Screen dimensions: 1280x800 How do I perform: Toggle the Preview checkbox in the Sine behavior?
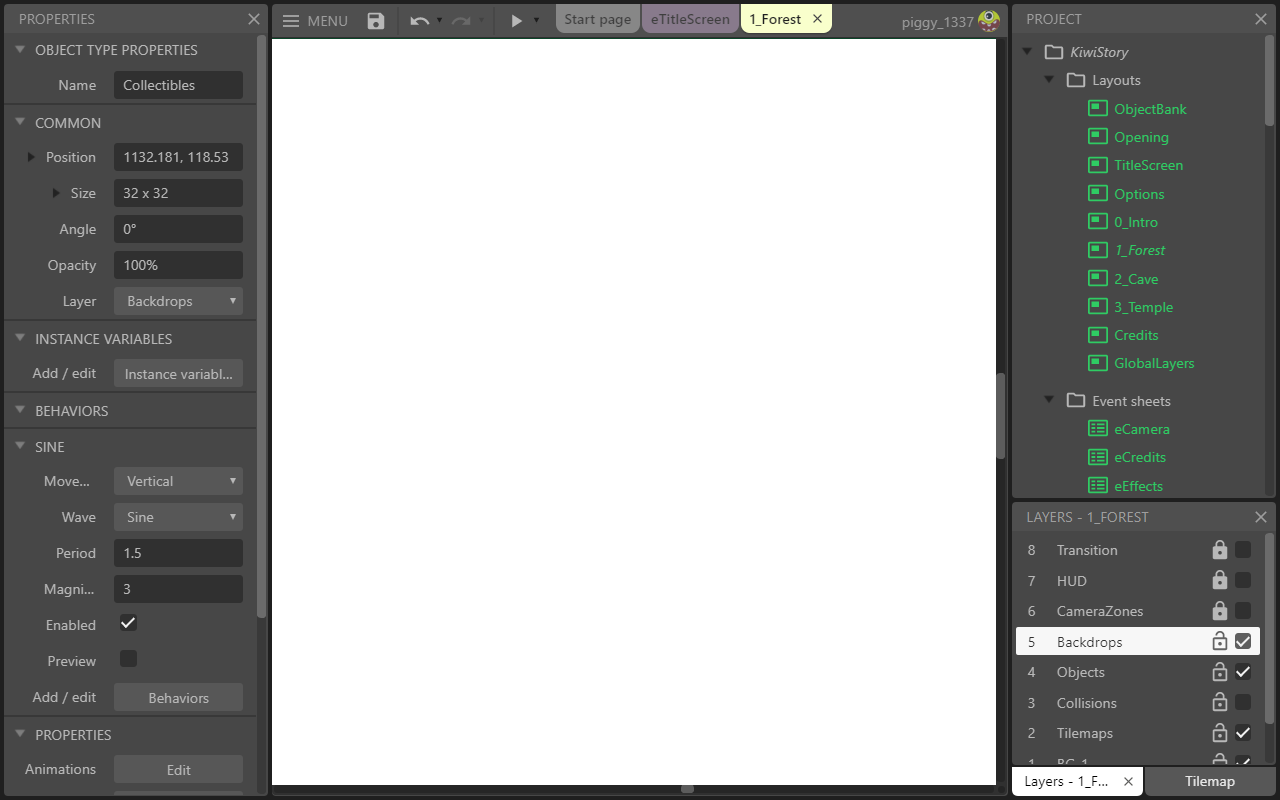tap(128, 659)
